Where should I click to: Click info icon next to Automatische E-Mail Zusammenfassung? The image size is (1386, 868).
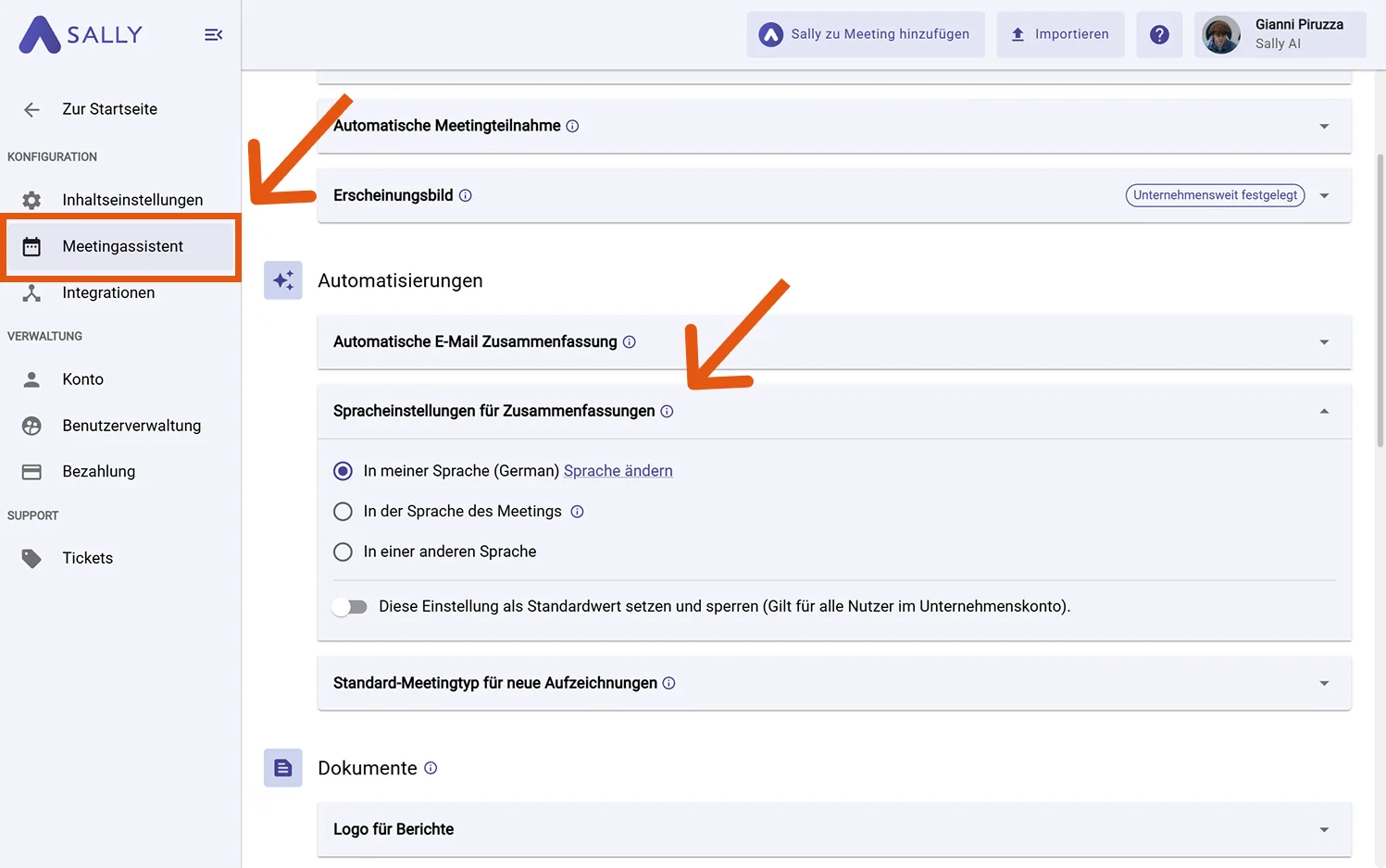(630, 342)
